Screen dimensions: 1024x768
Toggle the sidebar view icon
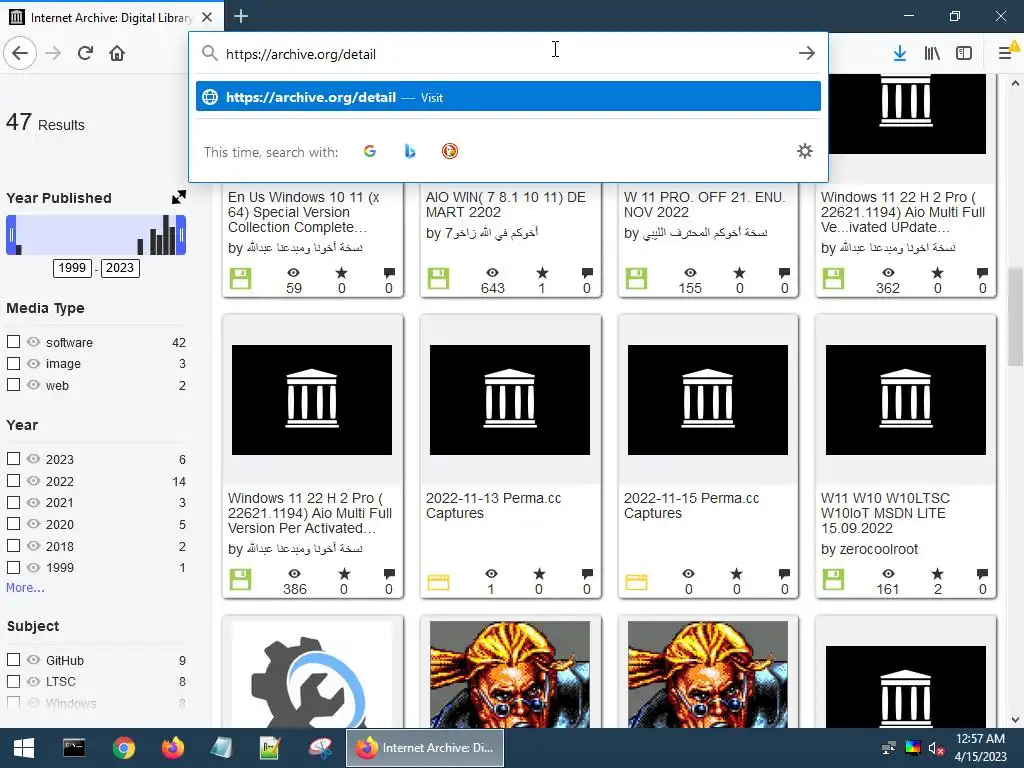pos(964,53)
